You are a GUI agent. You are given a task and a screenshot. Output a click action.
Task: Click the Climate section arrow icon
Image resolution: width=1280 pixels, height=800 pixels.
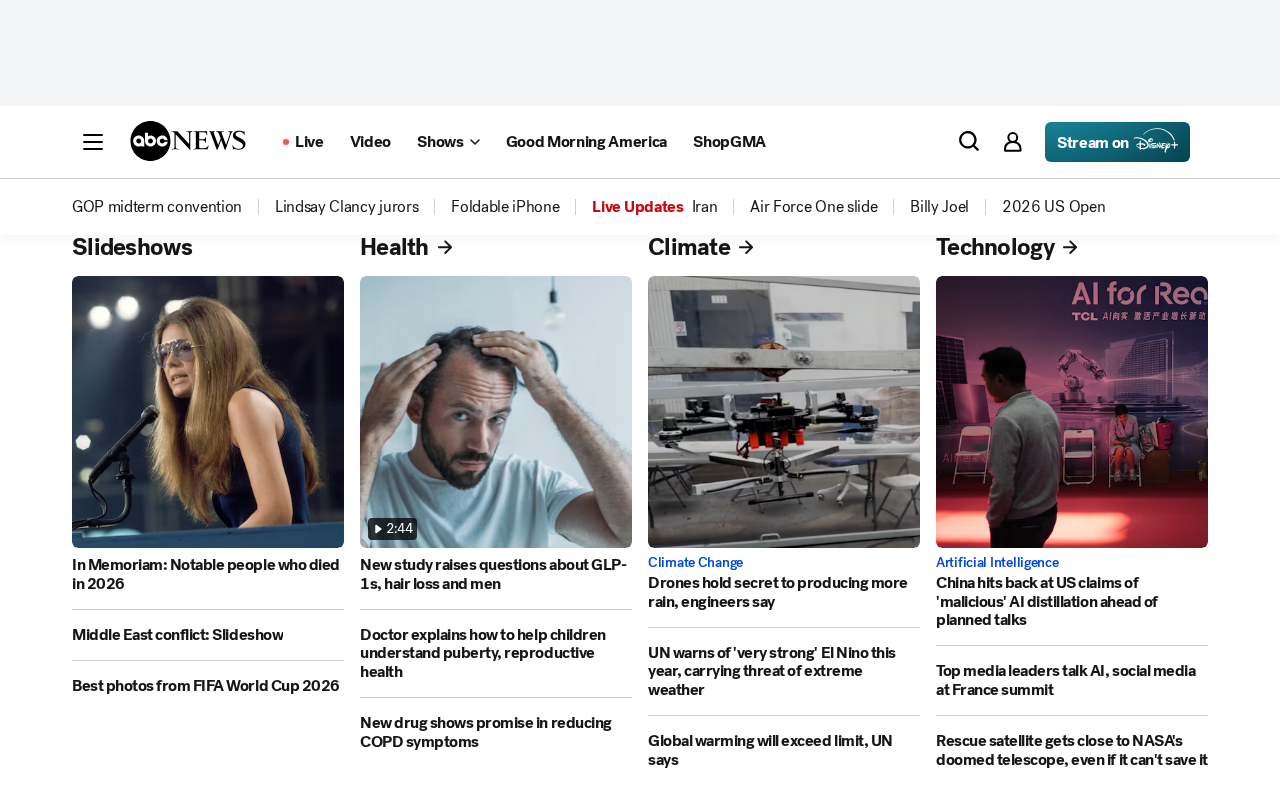click(746, 247)
